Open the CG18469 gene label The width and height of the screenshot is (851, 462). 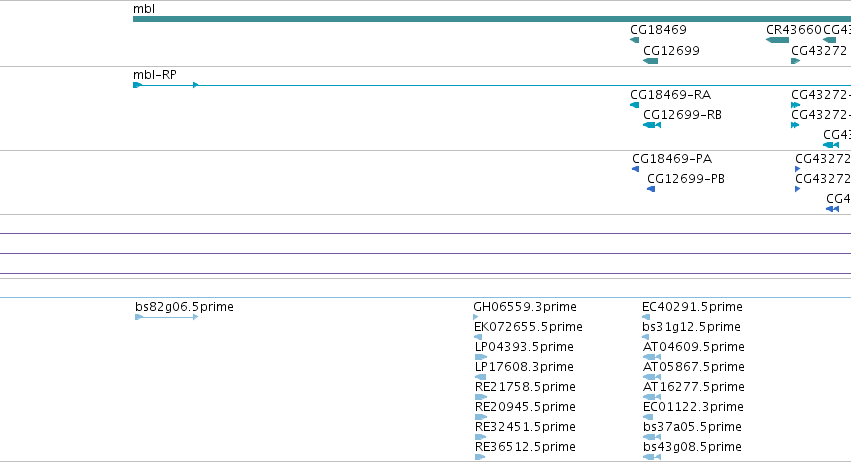click(658, 30)
